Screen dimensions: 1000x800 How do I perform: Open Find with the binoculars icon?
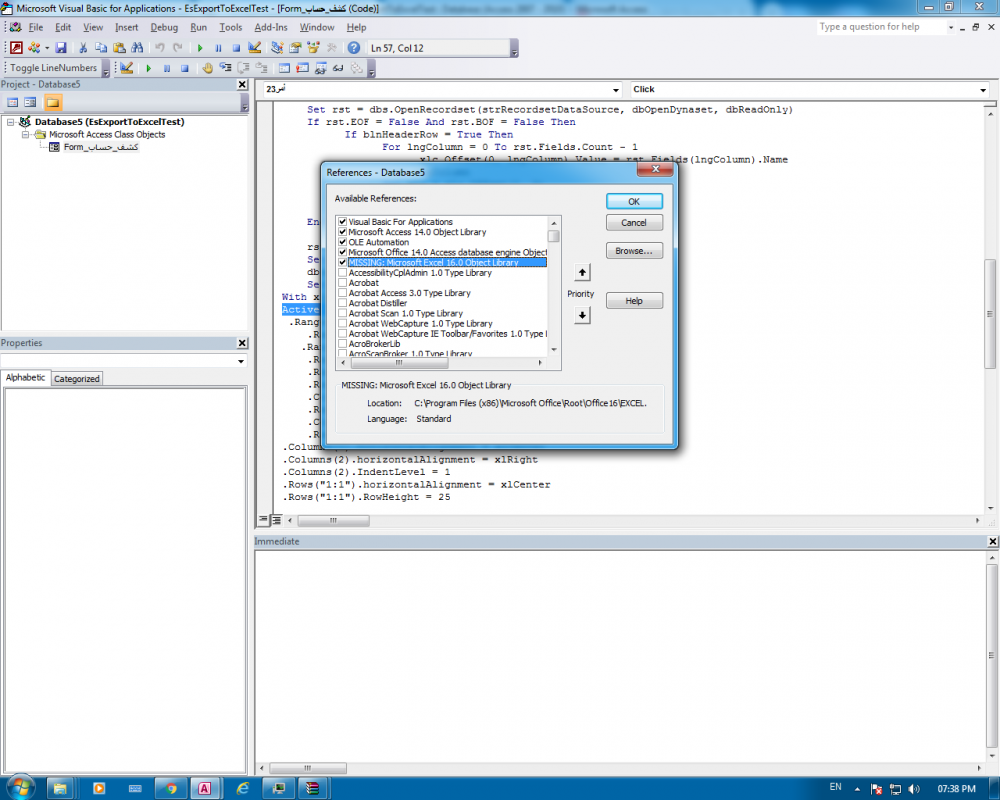pyautogui.click(x=137, y=48)
